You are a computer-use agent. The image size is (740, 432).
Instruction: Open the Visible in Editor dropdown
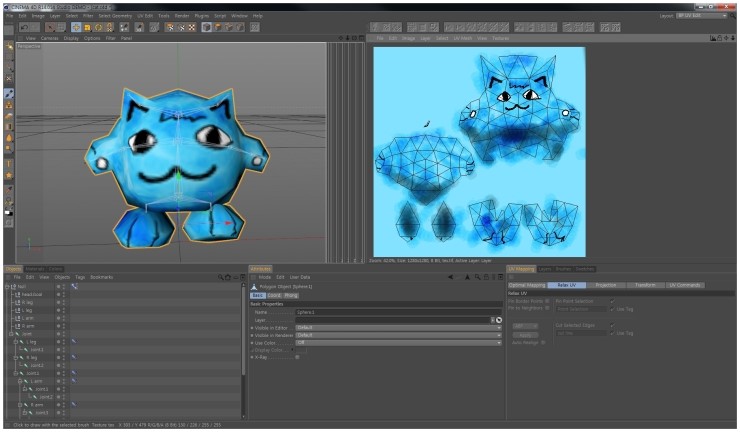tap(398, 328)
